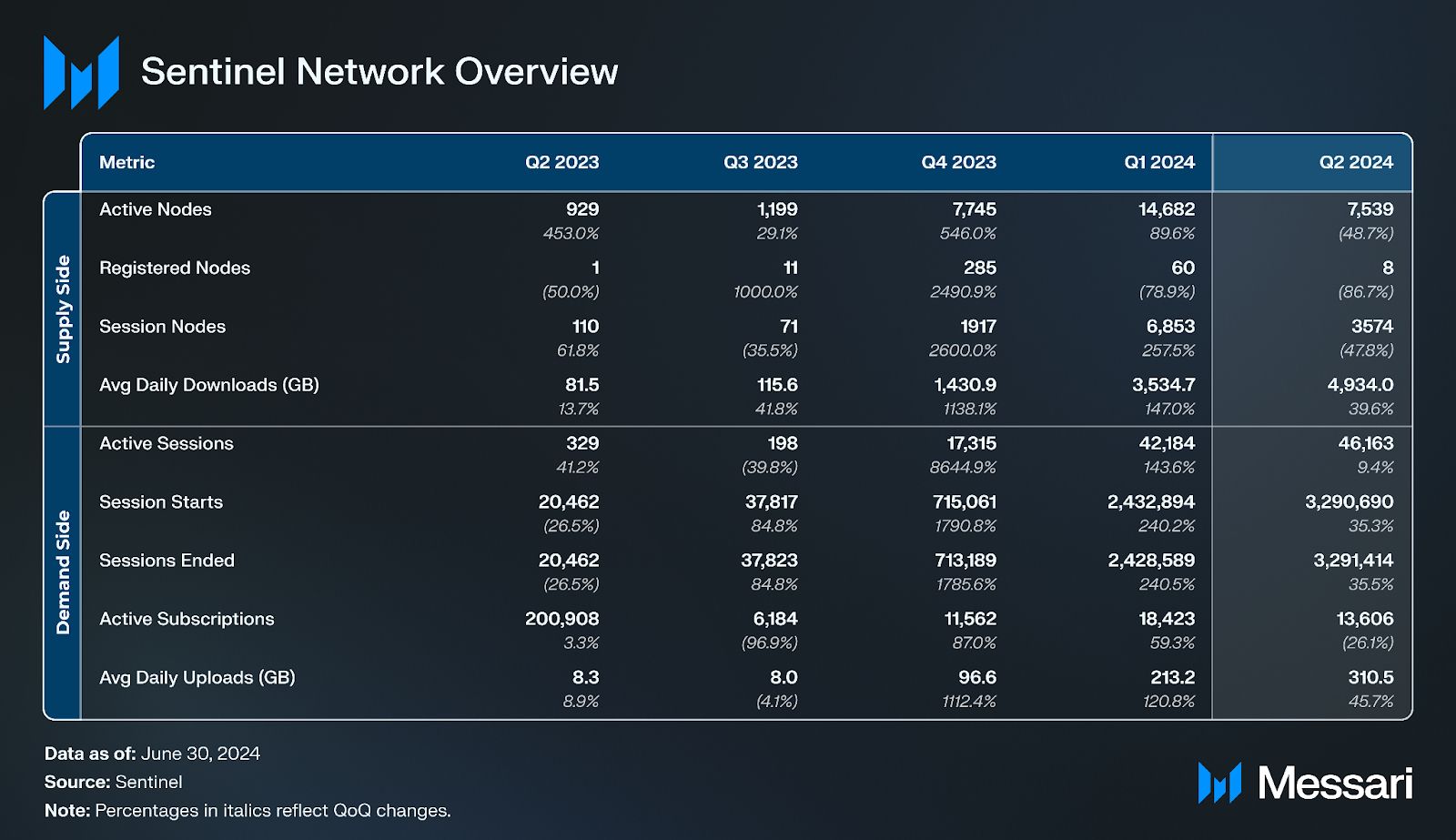Screen dimensions: 1456x840
Task: Click the Metric column header
Action: [127, 162]
